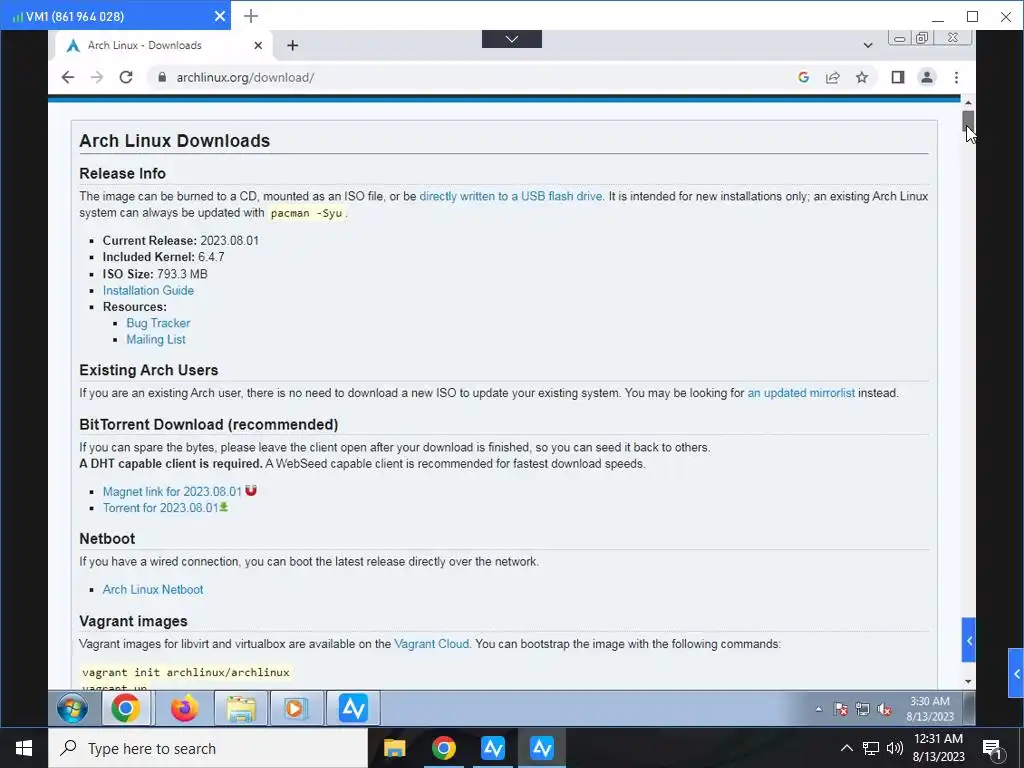Open the Mailing List link
The image size is (1024, 768).
[155, 339]
